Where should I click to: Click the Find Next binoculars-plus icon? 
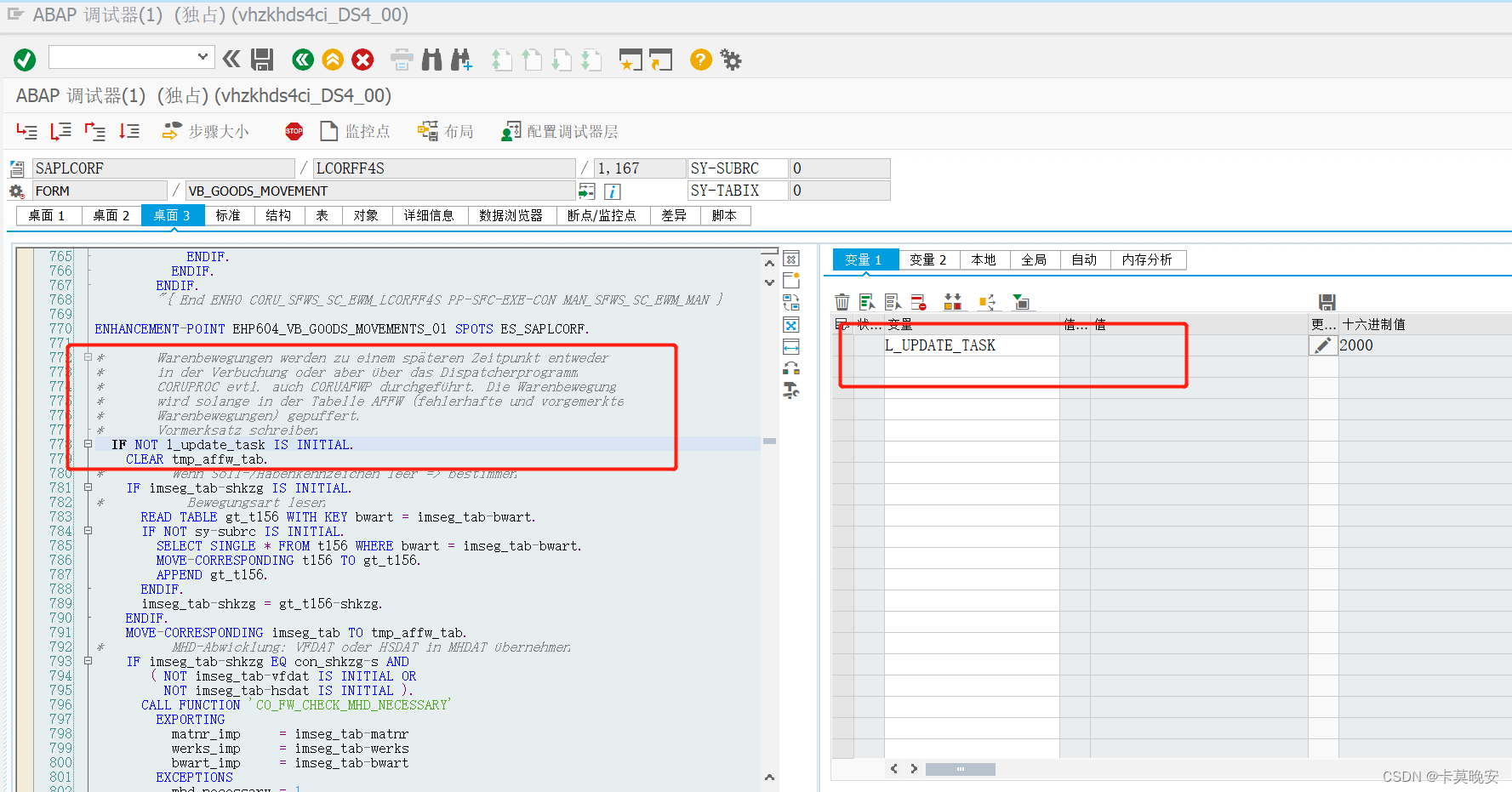461,60
